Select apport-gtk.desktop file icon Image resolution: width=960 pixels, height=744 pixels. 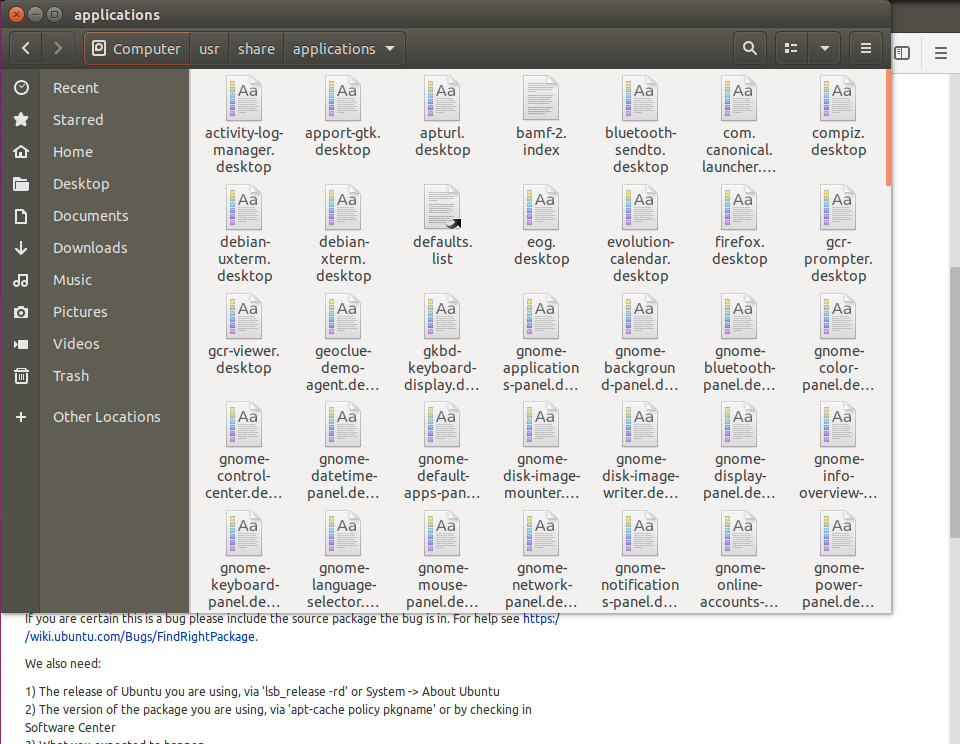(x=343, y=98)
